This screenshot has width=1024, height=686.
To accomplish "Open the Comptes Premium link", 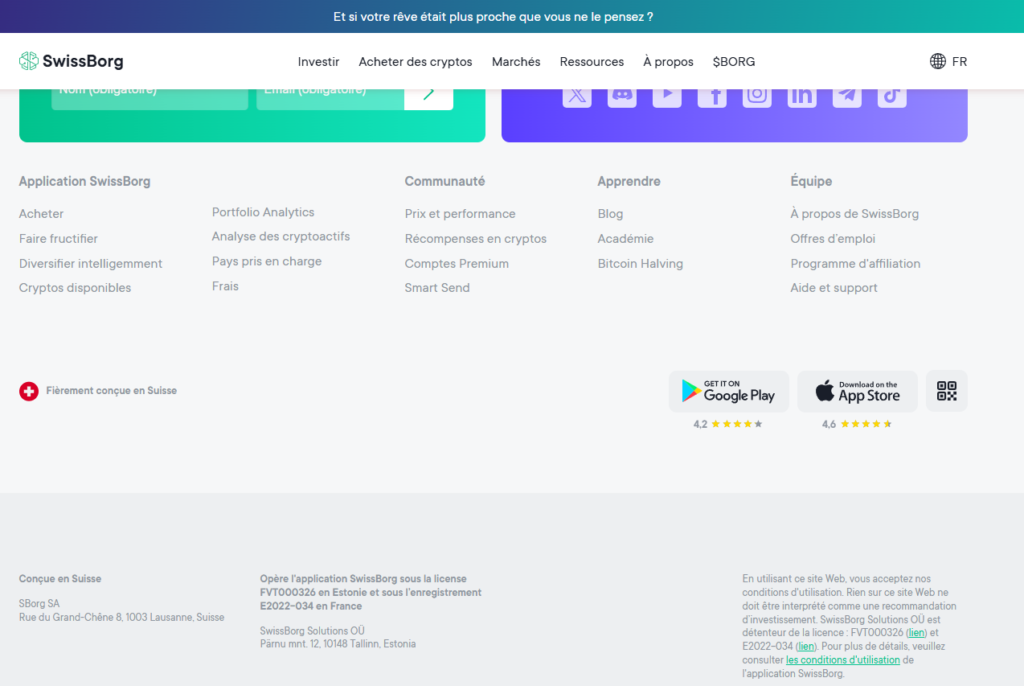I will click(x=456, y=263).
